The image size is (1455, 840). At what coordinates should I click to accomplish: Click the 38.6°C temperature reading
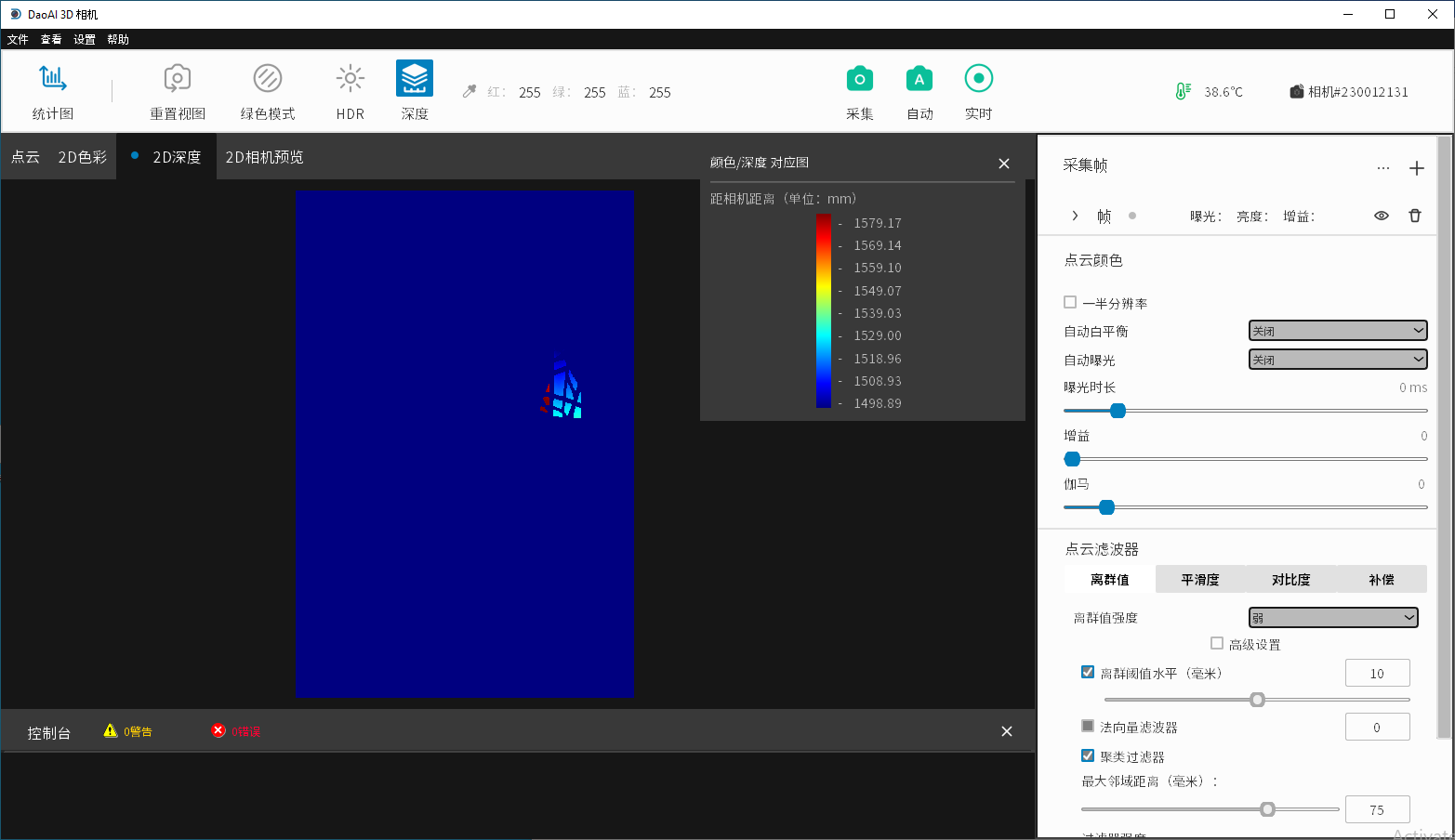coord(1224,92)
